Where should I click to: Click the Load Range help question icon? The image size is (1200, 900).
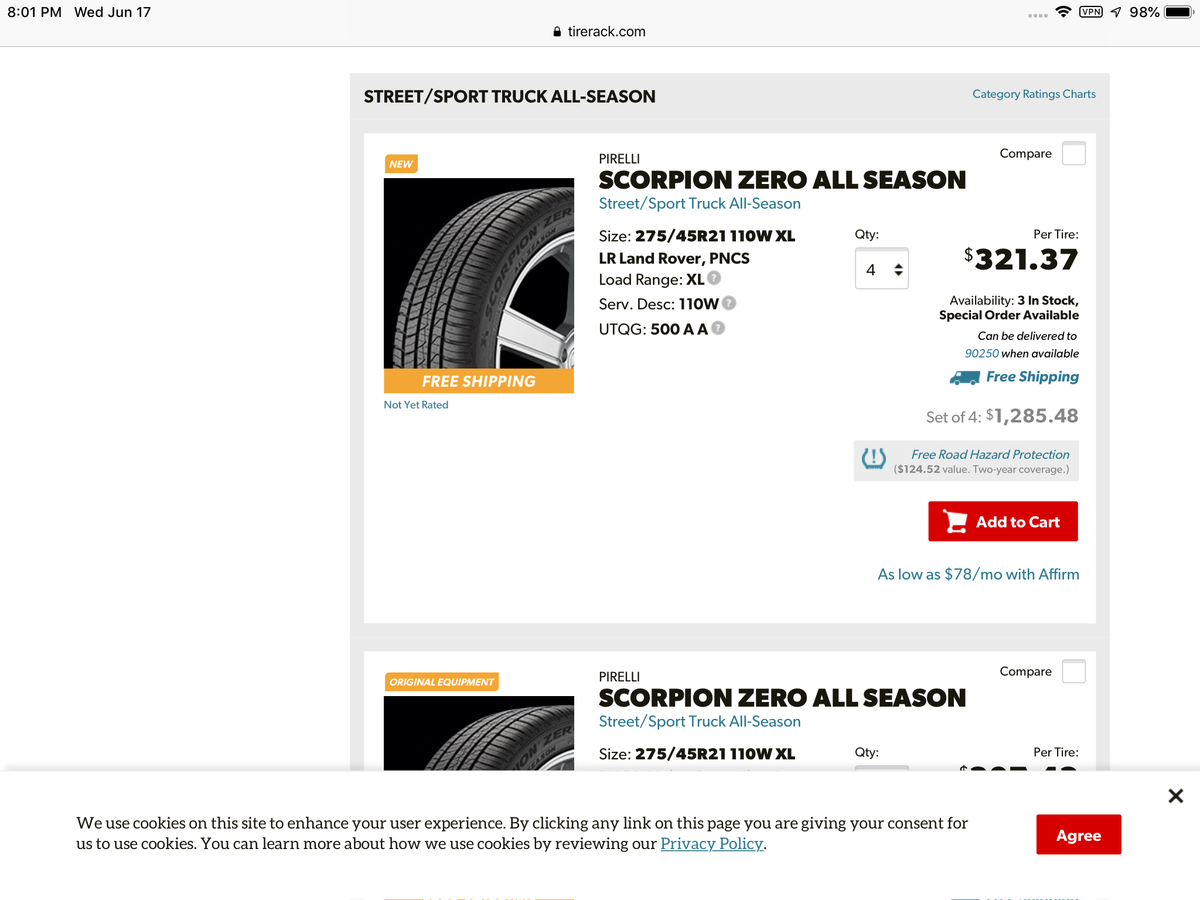click(714, 279)
